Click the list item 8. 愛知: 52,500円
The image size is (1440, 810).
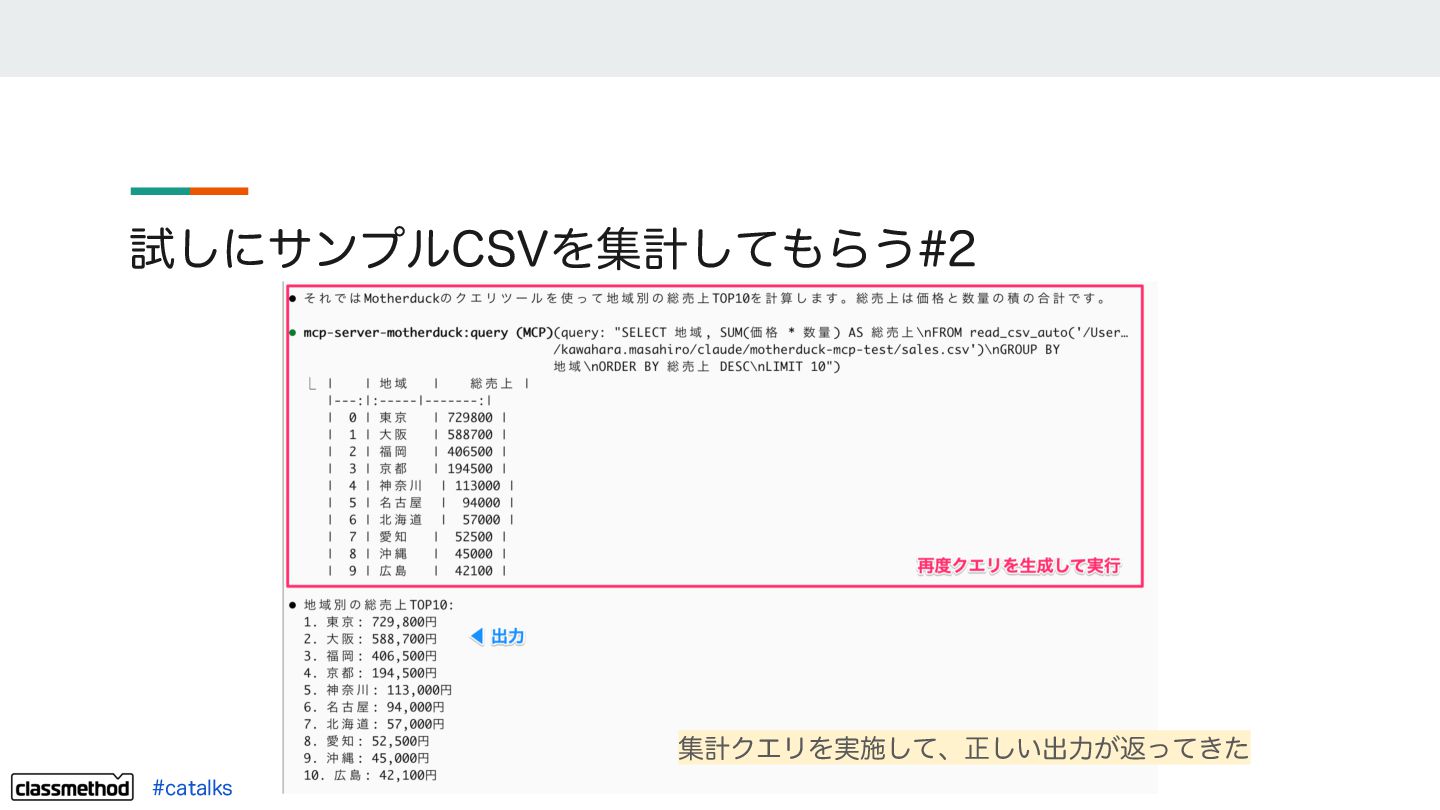tap(366, 741)
